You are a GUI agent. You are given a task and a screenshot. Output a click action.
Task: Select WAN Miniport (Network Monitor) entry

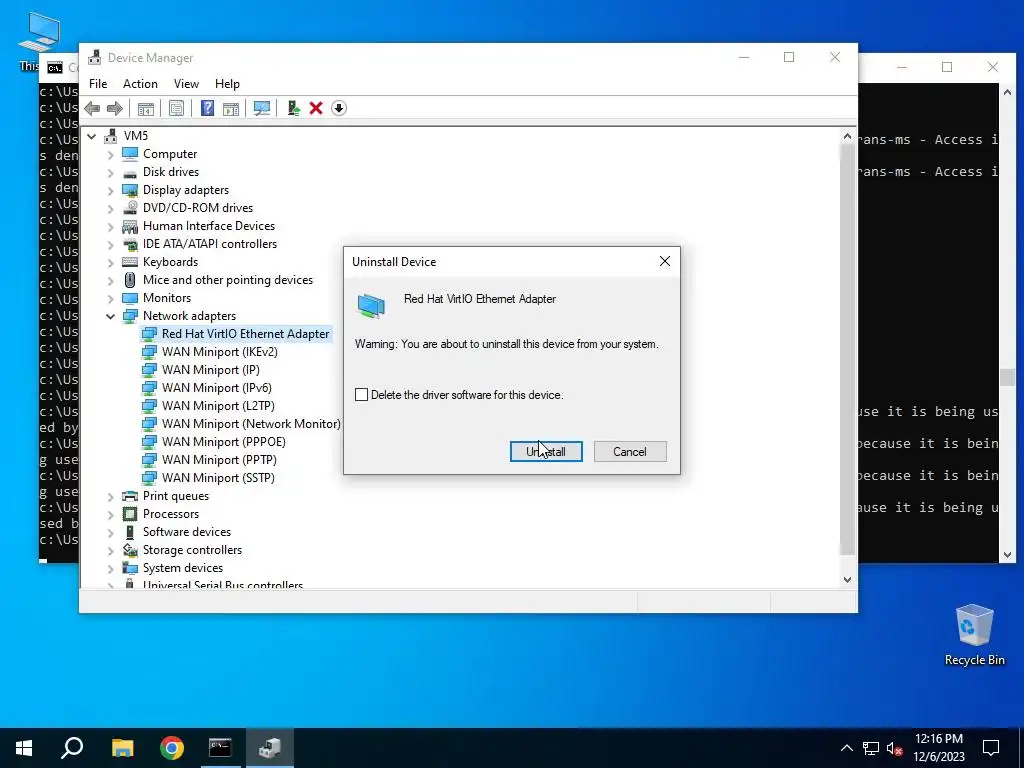(x=251, y=424)
